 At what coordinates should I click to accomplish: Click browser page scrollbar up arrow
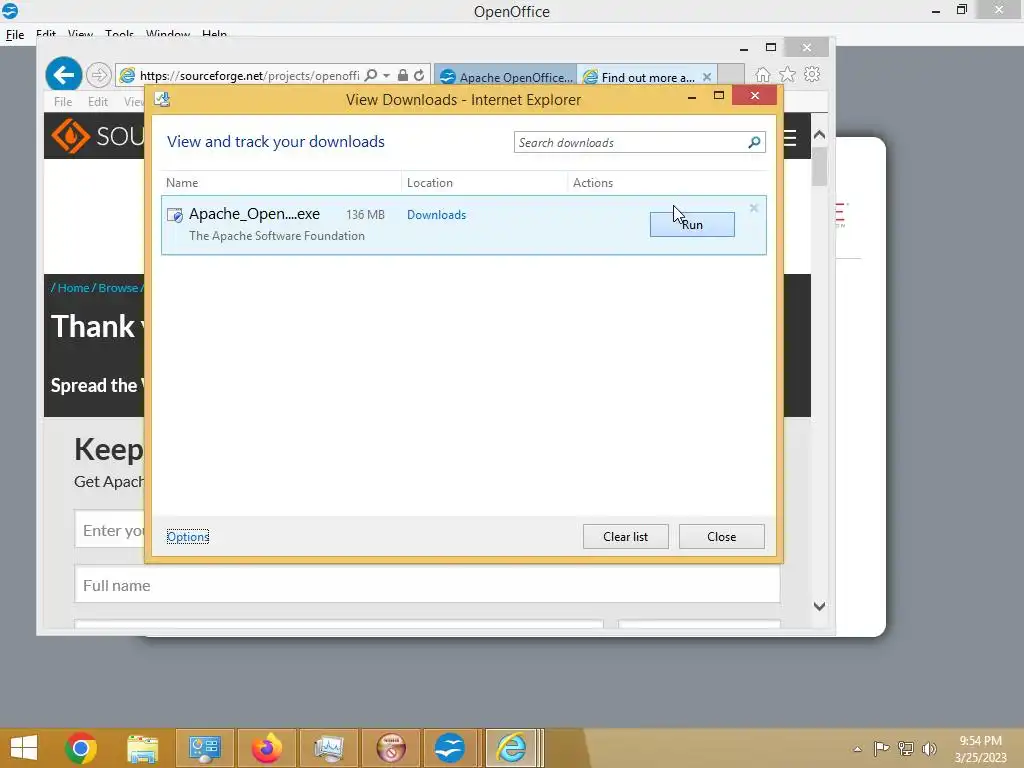(x=820, y=135)
